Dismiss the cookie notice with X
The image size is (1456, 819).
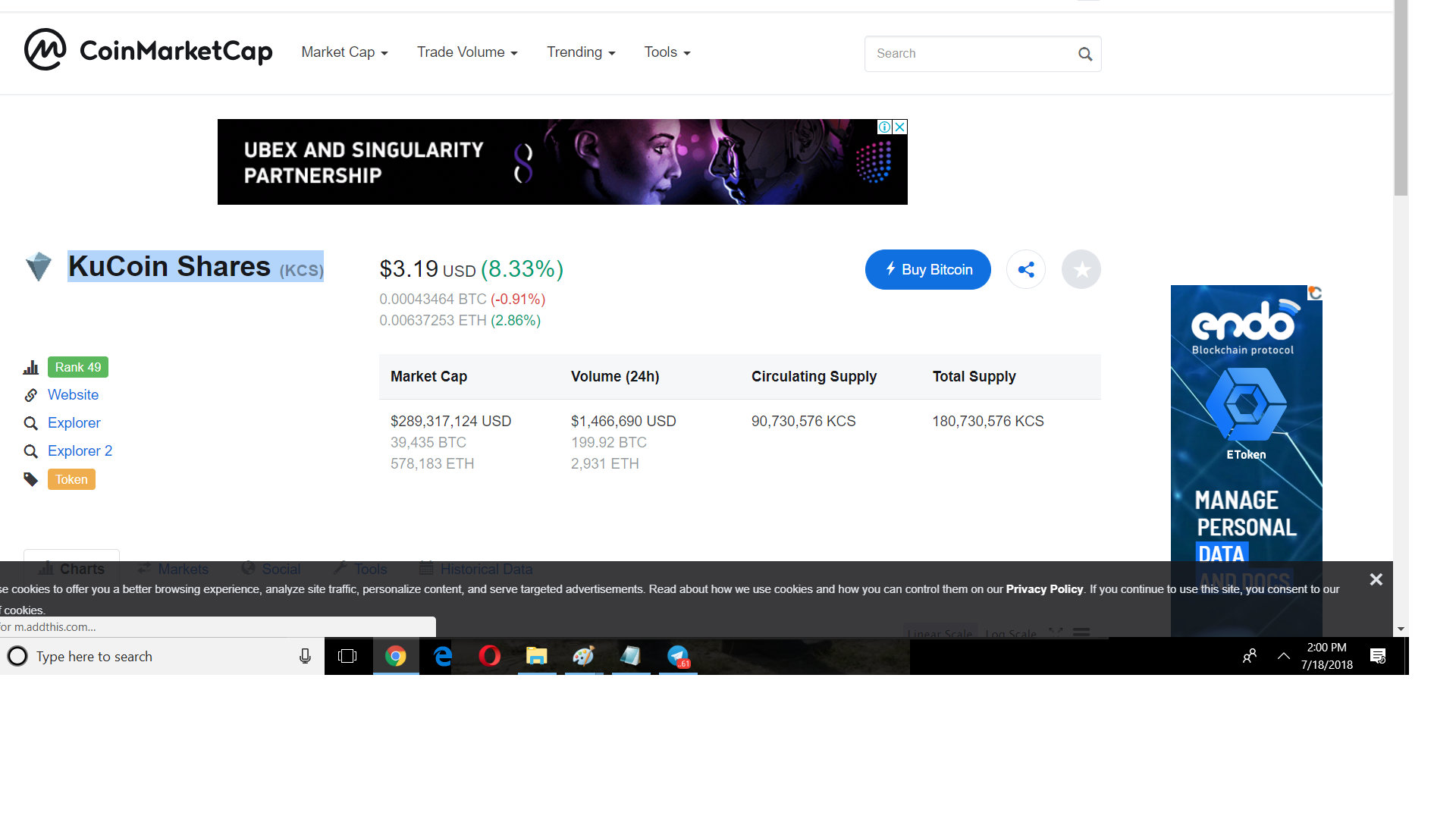1376,579
